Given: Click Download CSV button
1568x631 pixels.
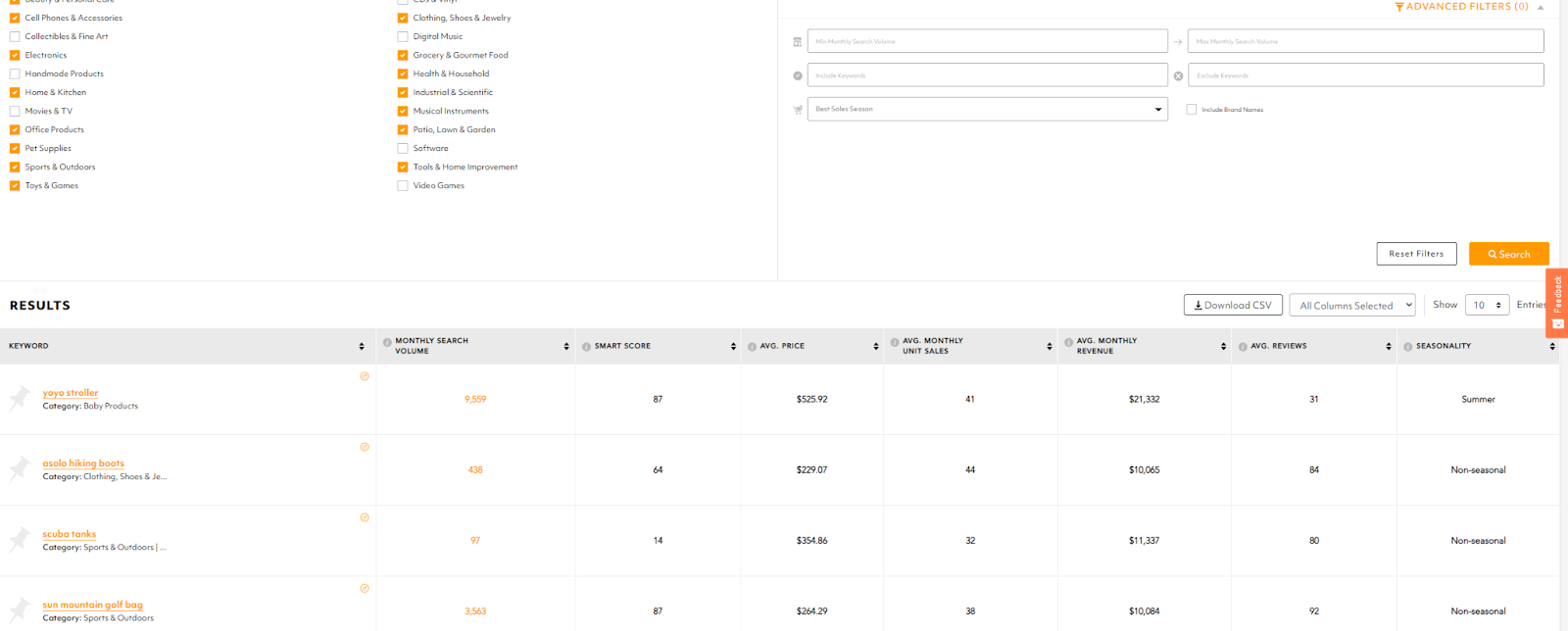Looking at the screenshot, I should [1233, 305].
